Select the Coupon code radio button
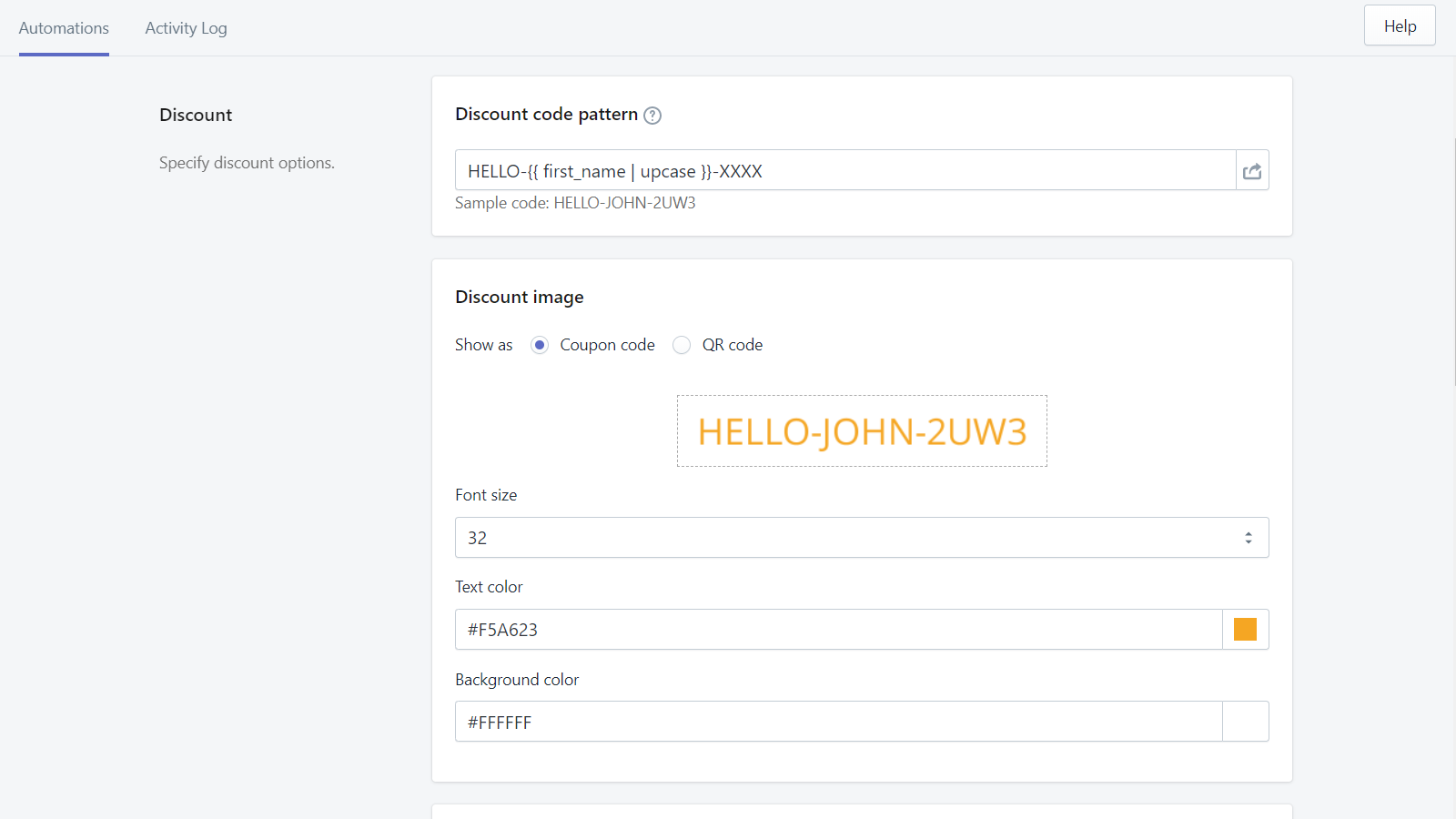Image resolution: width=1456 pixels, height=819 pixels. click(539, 345)
